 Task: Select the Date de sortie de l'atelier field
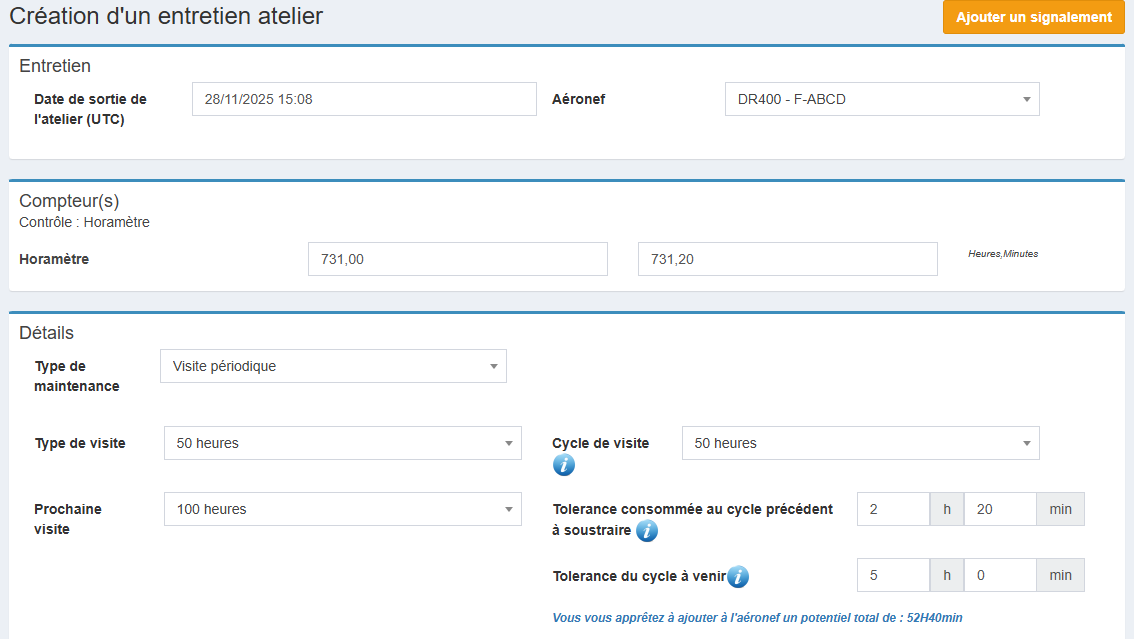(x=363, y=99)
